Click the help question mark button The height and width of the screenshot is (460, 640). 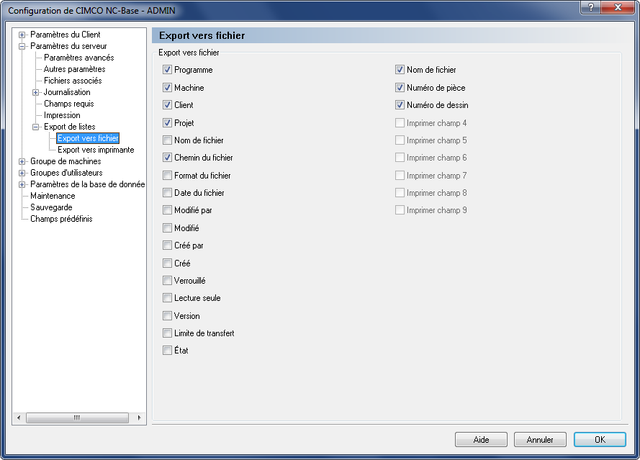(591, 7)
